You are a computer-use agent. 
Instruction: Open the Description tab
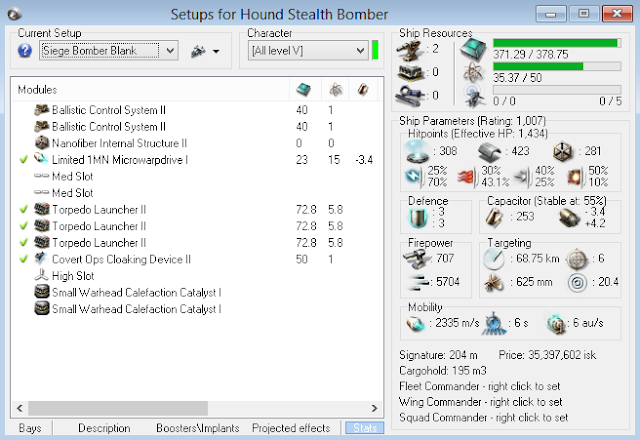[104, 428]
